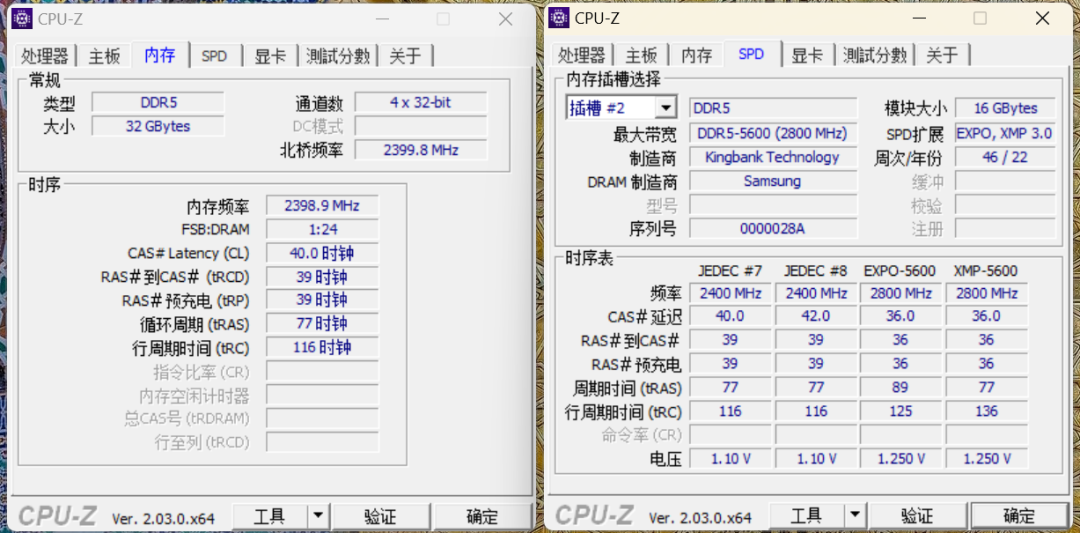Click 行周期时间 (tRC) value 116 时钟
The height and width of the screenshot is (533, 1080).
(x=322, y=347)
